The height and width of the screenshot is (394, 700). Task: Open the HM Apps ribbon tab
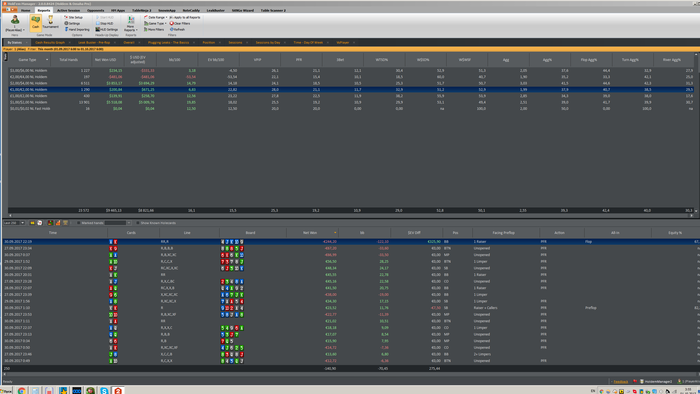coord(118,10)
